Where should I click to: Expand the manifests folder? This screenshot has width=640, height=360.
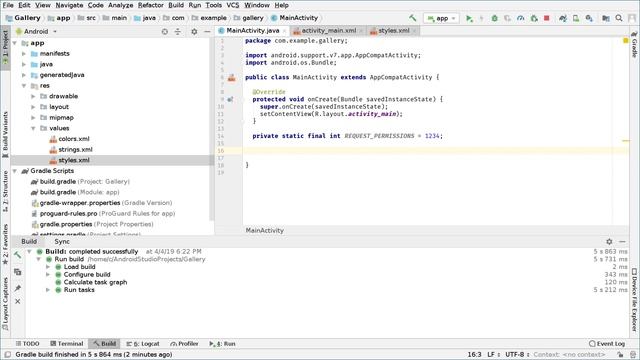pyautogui.click(x=24, y=54)
